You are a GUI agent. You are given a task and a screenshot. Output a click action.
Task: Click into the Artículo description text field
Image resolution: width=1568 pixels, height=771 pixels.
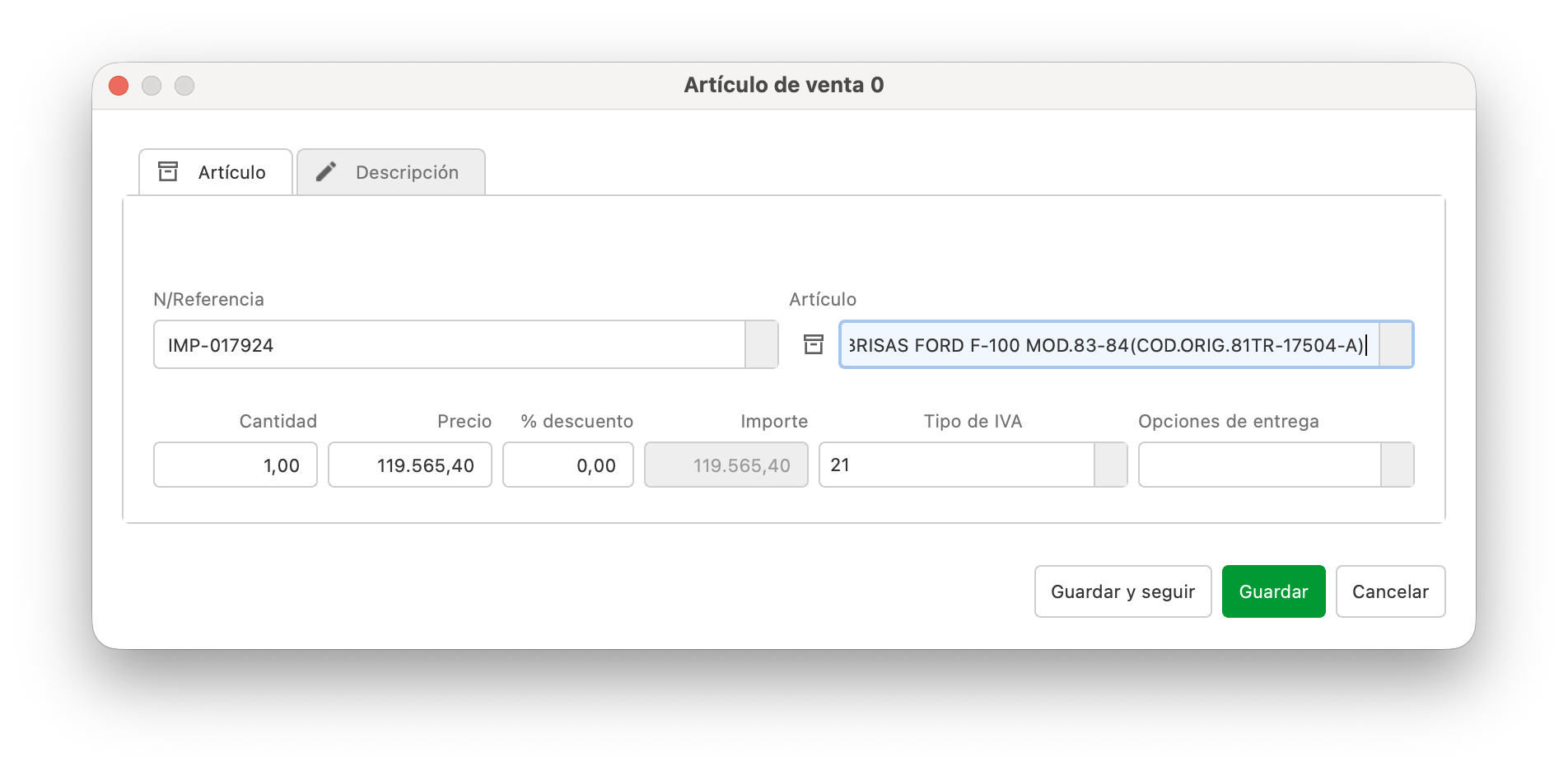click(1109, 344)
